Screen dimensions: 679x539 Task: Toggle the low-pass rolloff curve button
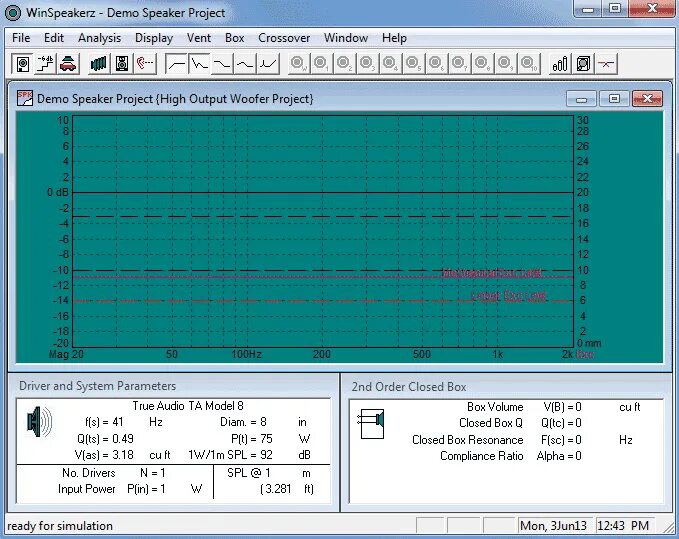click(222, 64)
